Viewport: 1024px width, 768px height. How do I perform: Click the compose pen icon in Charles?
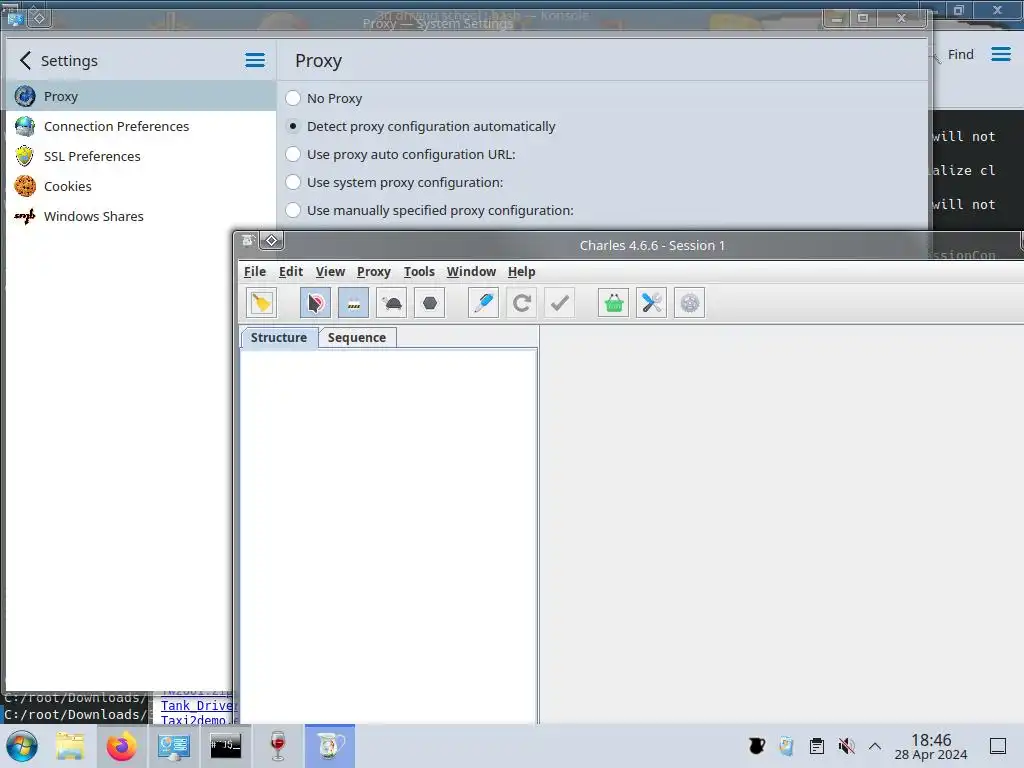click(x=483, y=303)
